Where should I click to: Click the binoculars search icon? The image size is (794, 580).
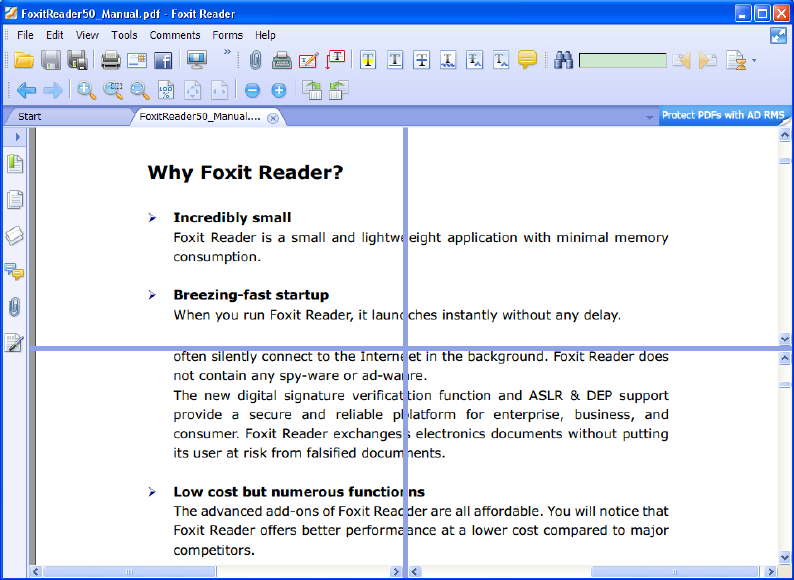coord(563,60)
